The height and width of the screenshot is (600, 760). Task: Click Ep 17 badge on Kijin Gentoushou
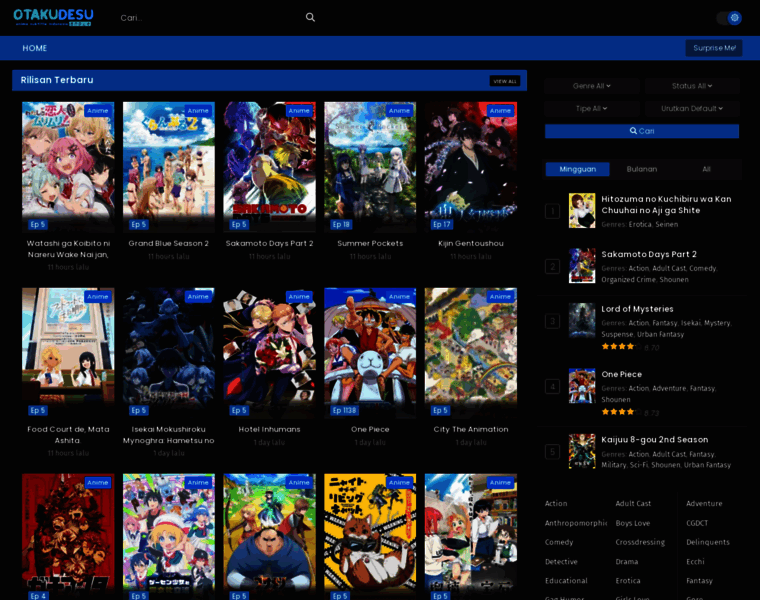point(442,224)
